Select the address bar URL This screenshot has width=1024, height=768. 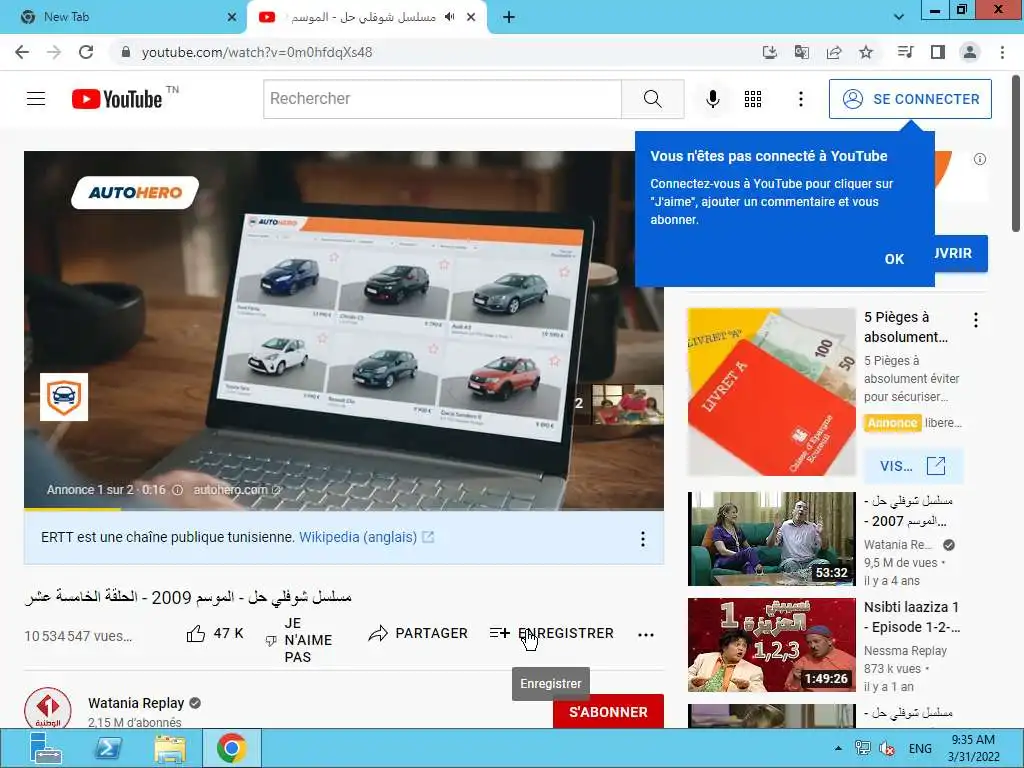(x=257, y=52)
